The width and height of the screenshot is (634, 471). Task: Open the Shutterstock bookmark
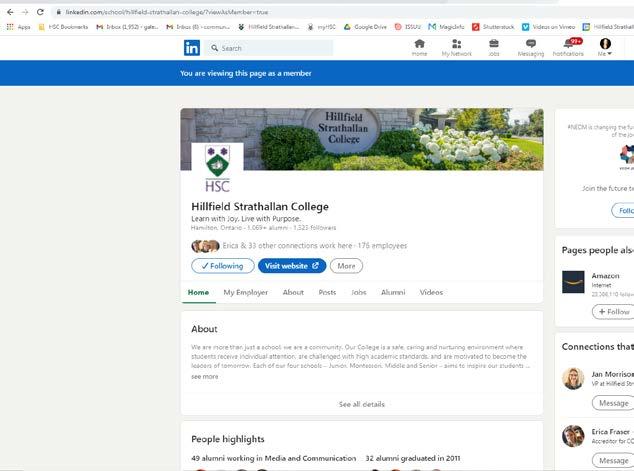493,27
